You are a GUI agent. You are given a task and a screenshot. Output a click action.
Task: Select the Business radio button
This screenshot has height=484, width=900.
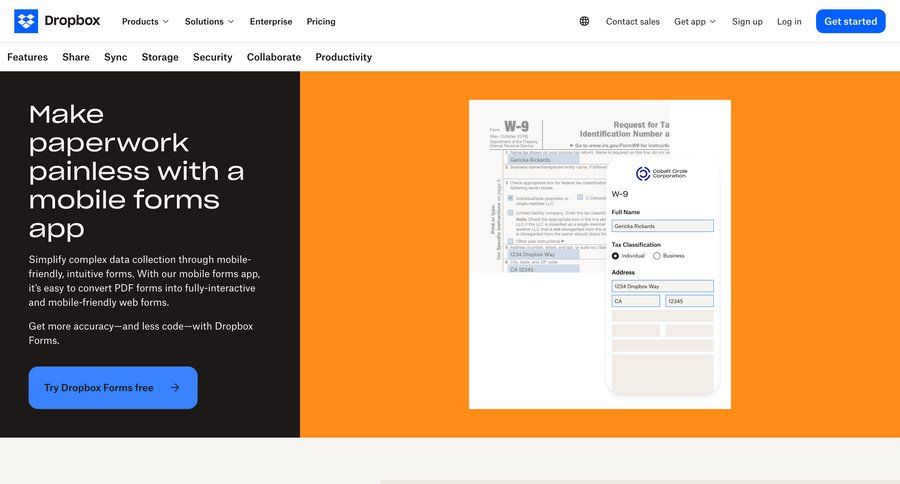point(657,256)
